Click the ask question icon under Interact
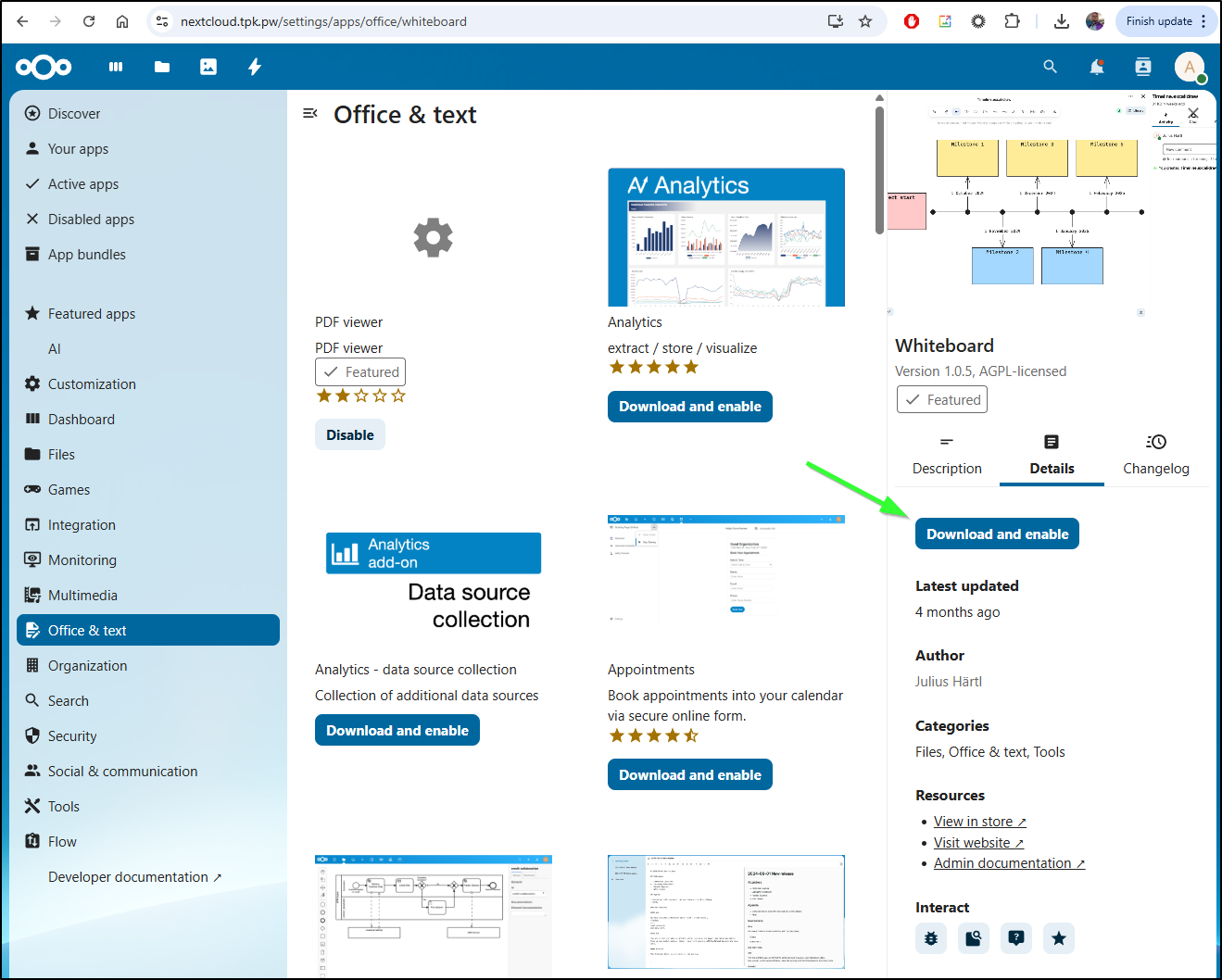Screen dimensions: 1222x980 pyautogui.click(x=1016, y=938)
